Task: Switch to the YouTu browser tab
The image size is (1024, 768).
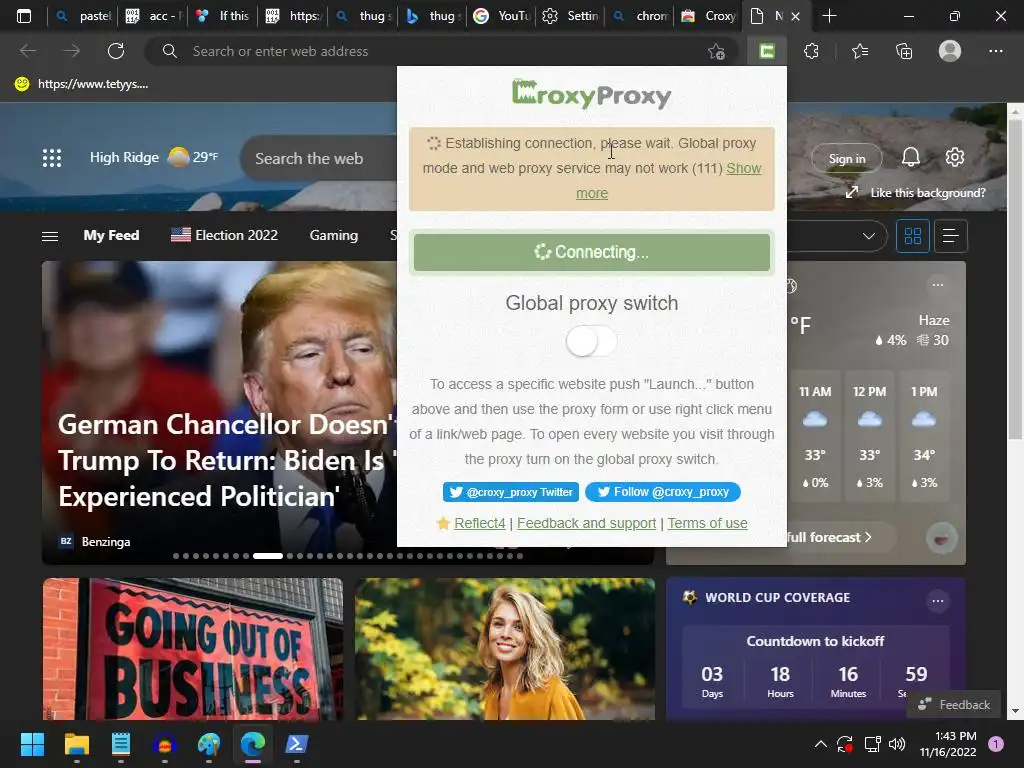Action: pyautogui.click(x=502, y=16)
